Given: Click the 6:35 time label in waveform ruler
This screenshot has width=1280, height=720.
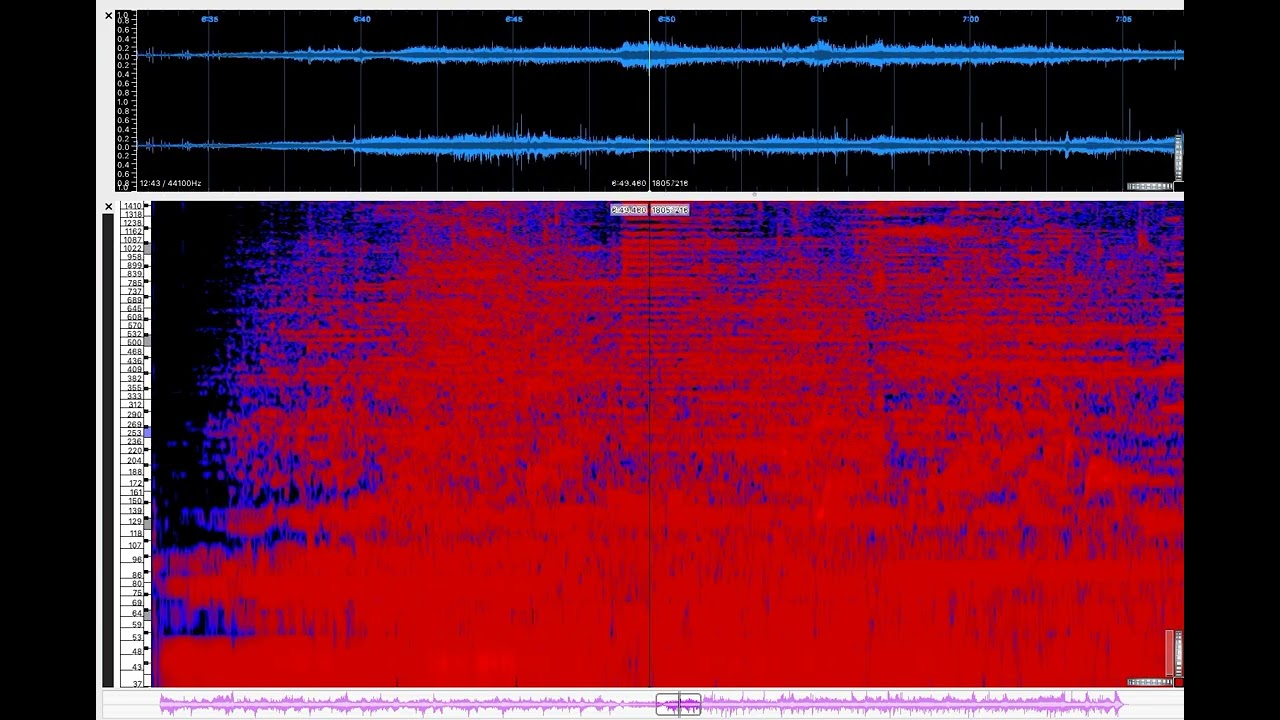Looking at the screenshot, I should [210, 19].
